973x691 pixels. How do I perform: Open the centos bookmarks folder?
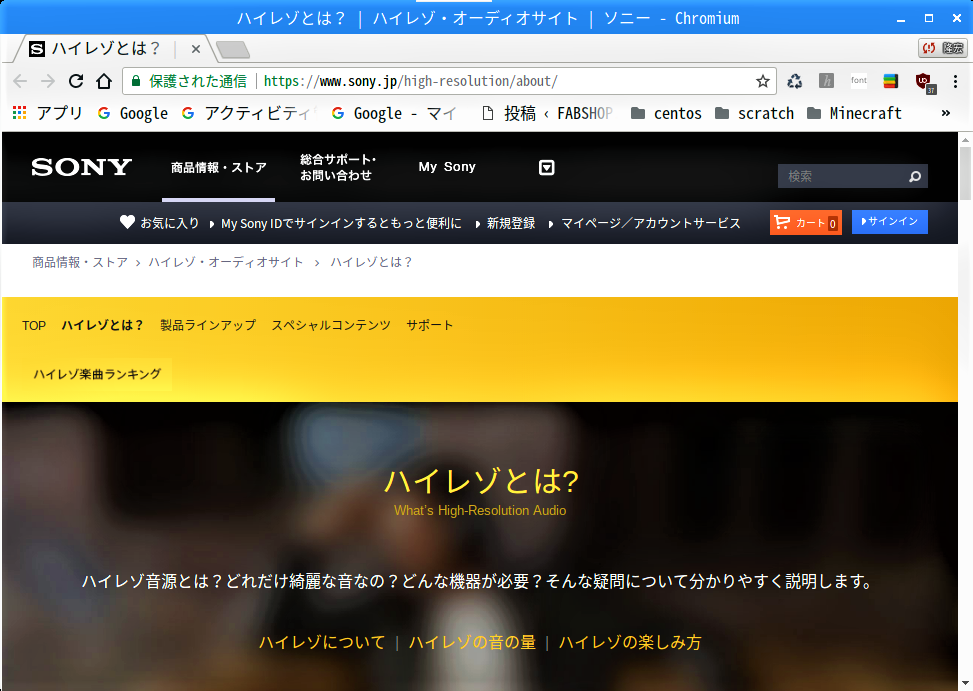click(x=666, y=113)
